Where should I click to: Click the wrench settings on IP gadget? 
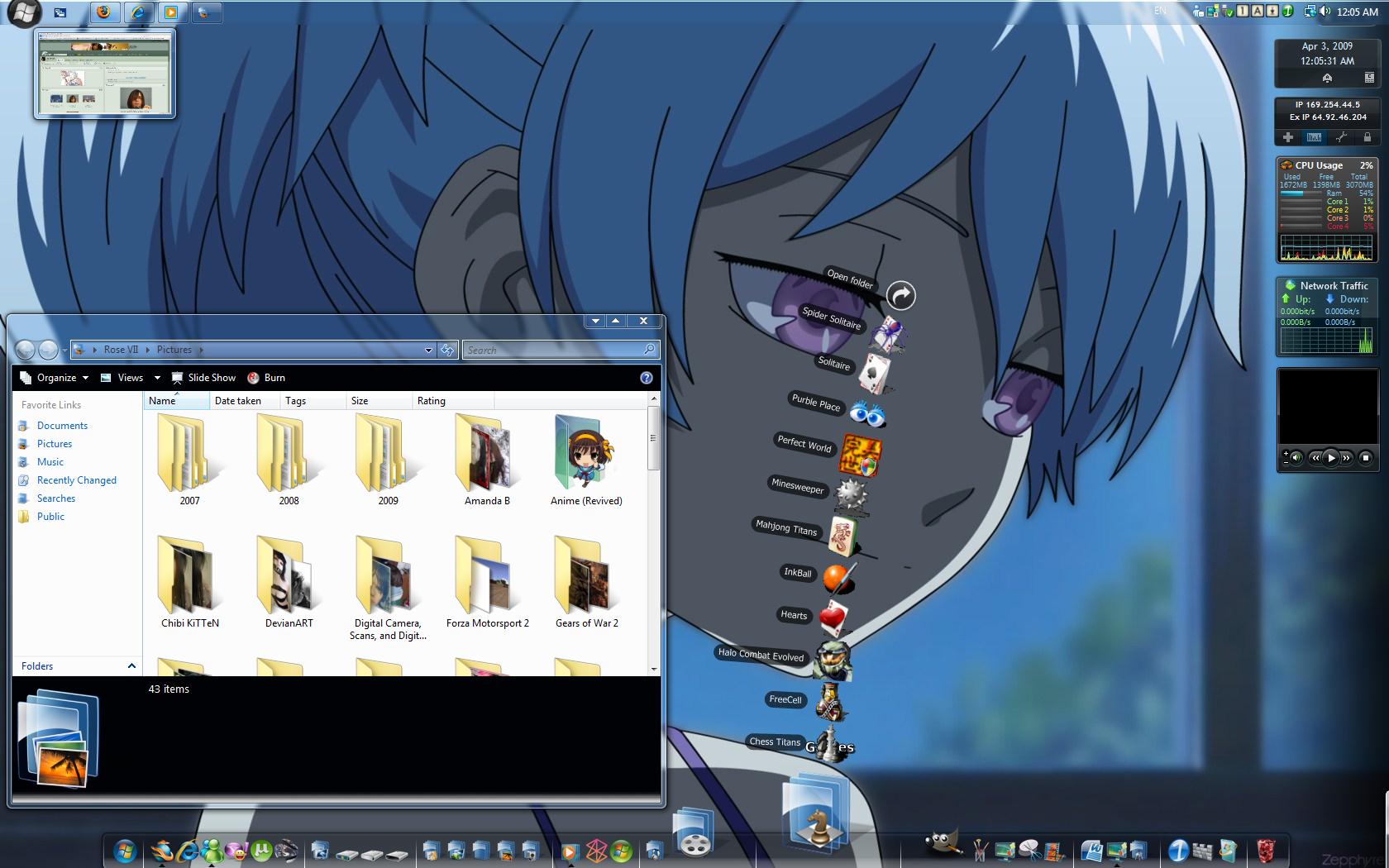tap(1341, 137)
